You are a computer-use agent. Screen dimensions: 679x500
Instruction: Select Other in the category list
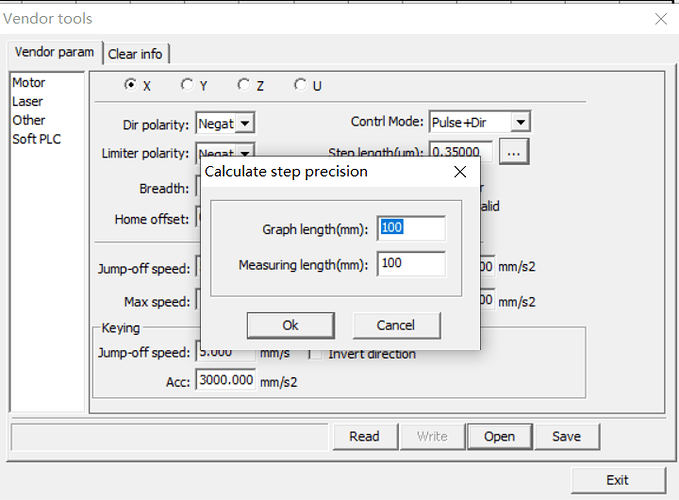pos(29,120)
